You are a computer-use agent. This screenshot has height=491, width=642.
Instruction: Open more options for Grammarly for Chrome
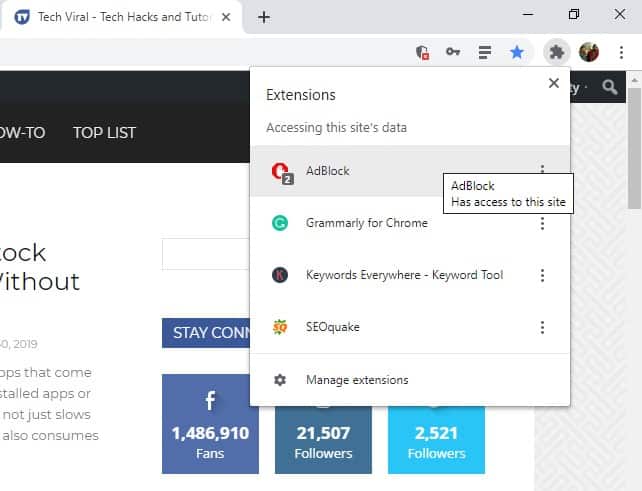542,223
